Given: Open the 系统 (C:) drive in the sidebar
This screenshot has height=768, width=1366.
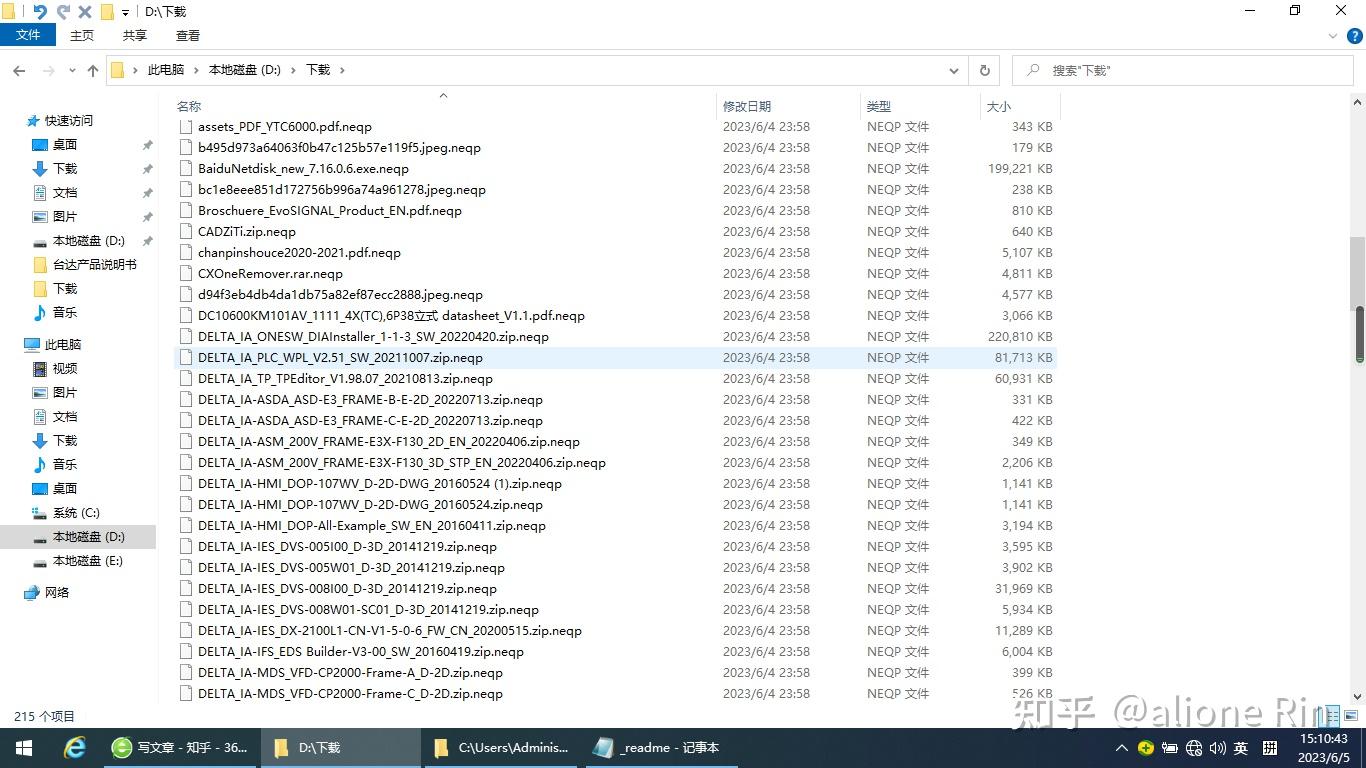Looking at the screenshot, I should [x=76, y=512].
